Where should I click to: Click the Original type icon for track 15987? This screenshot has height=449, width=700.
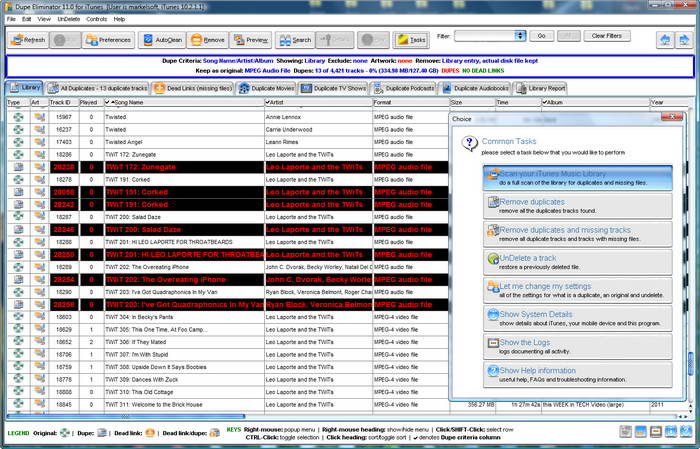pyautogui.click(x=18, y=117)
